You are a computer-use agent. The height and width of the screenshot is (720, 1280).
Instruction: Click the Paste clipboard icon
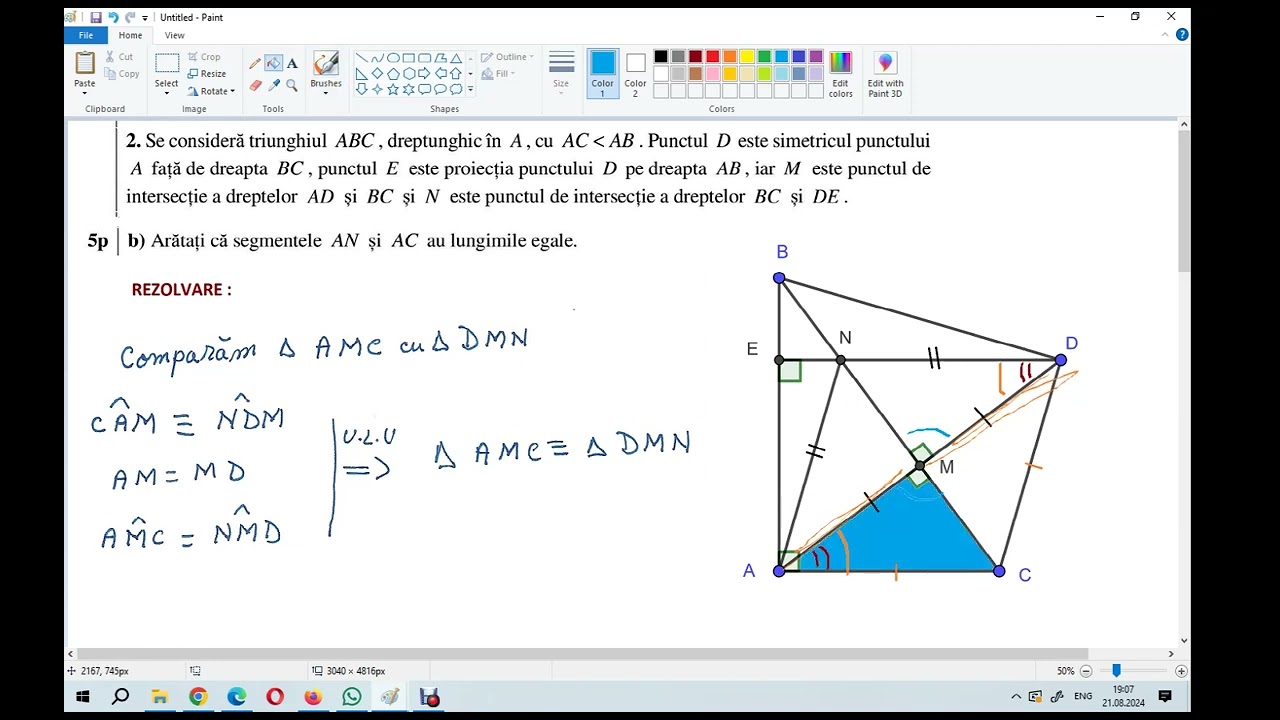point(85,62)
